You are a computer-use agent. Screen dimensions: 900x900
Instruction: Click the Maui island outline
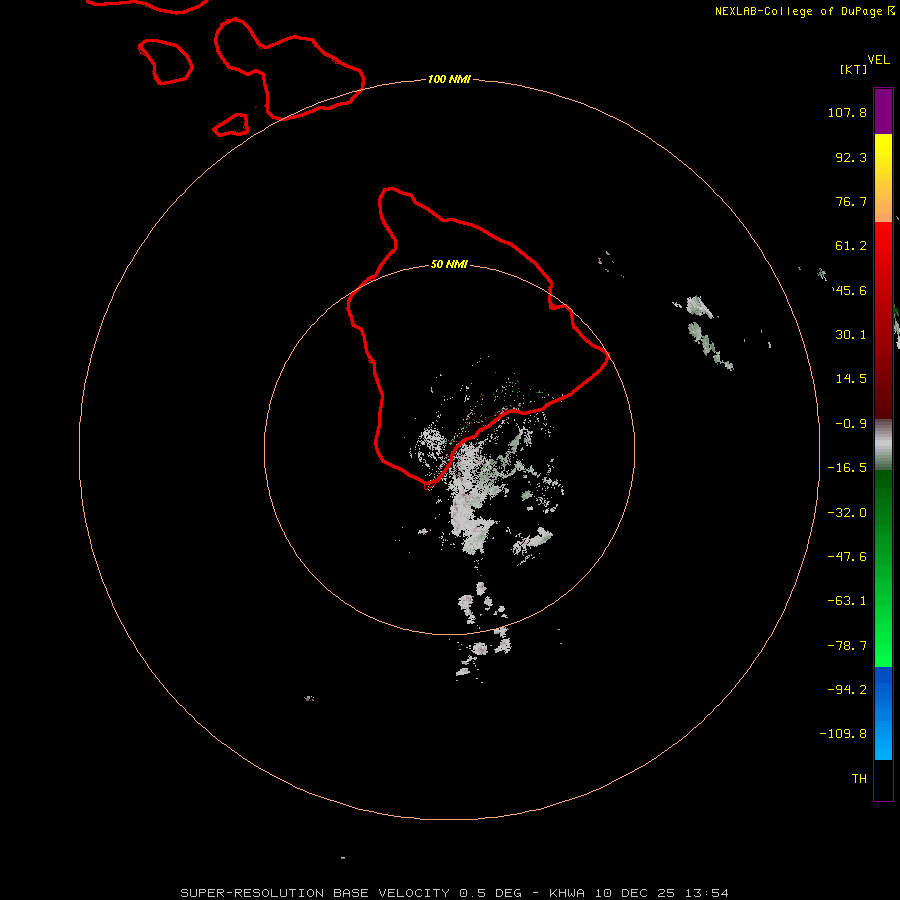coord(290,69)
